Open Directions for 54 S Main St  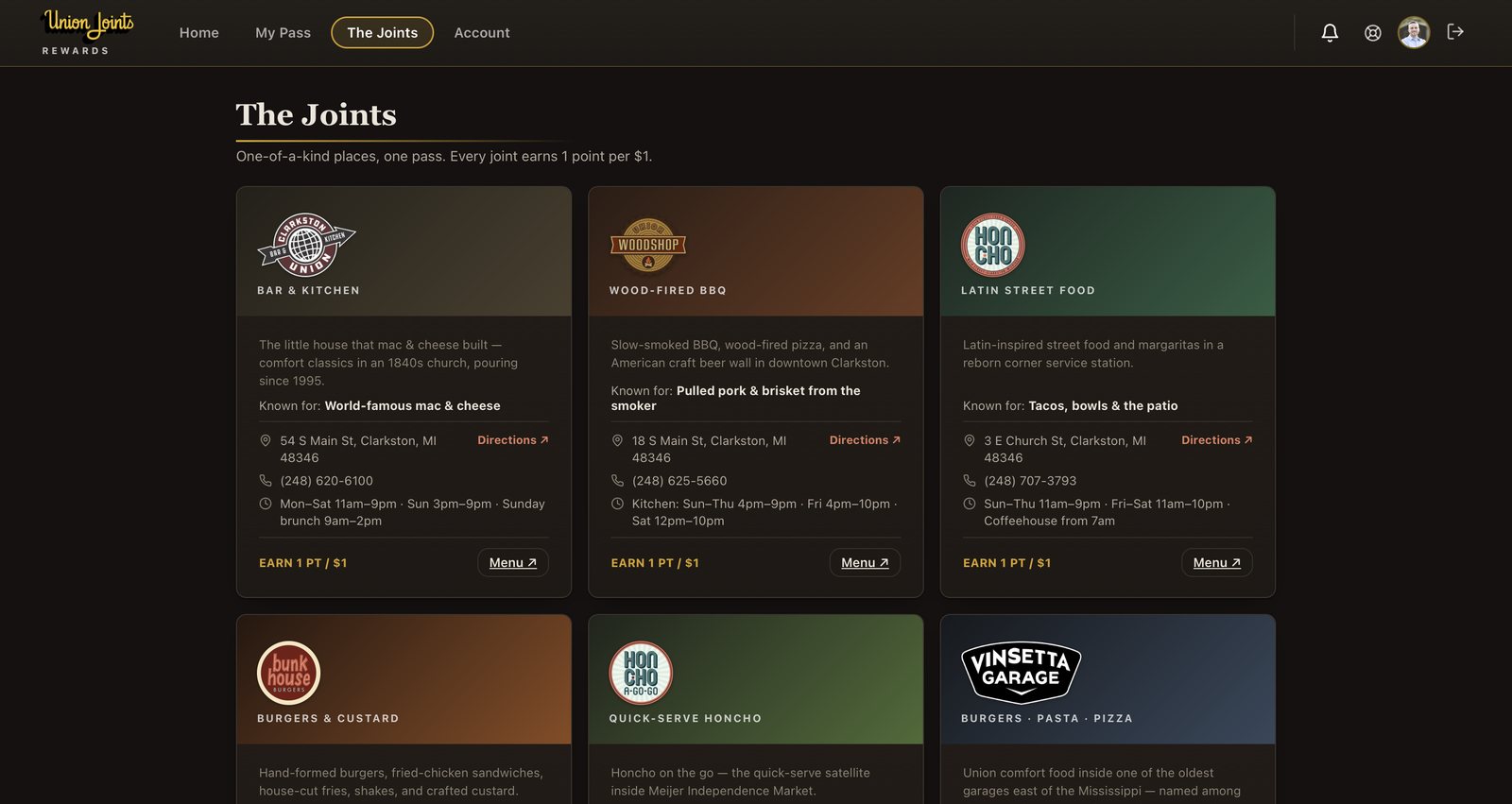click(x=513, y=440)
